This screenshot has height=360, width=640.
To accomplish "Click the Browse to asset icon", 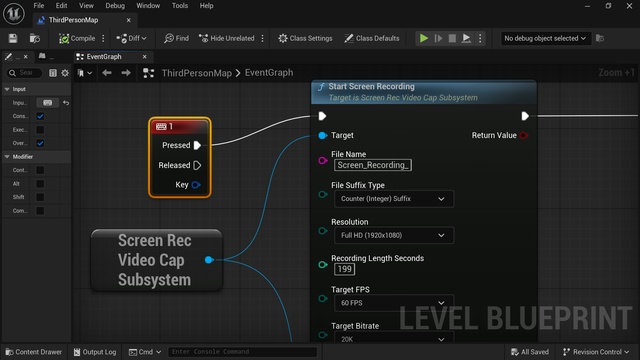I will pos(35,38).
